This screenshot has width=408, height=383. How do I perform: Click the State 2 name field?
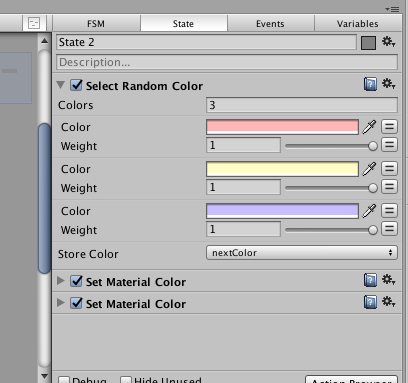206,42
